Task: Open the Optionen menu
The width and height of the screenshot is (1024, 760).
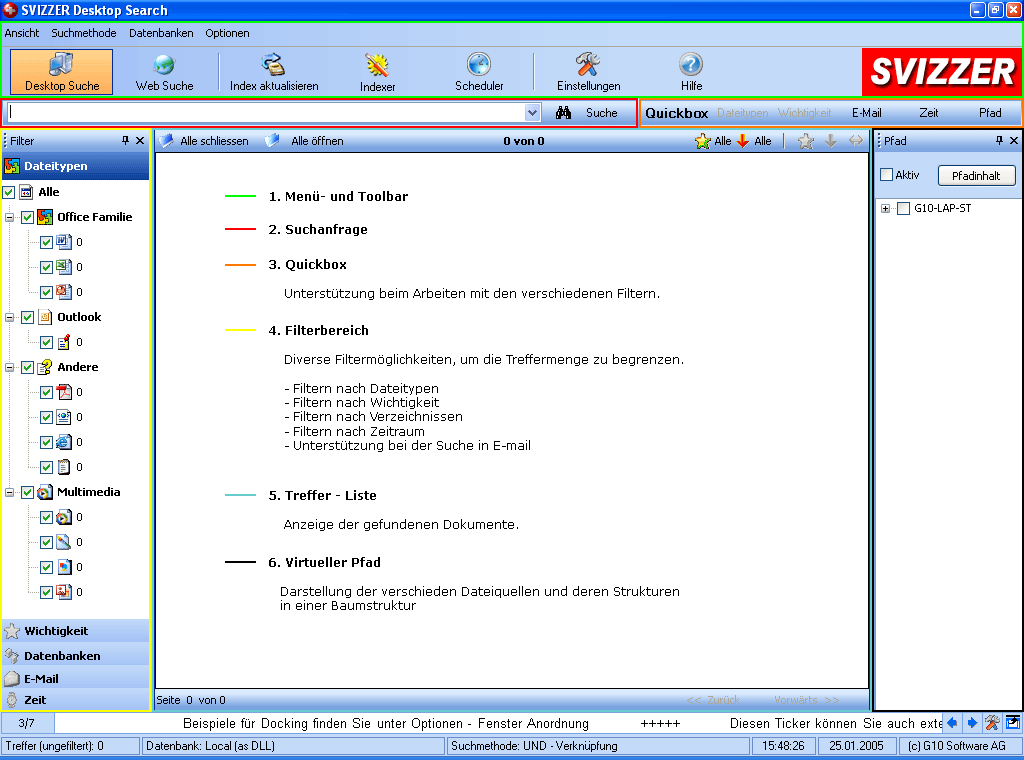Action: coord(227,33)
